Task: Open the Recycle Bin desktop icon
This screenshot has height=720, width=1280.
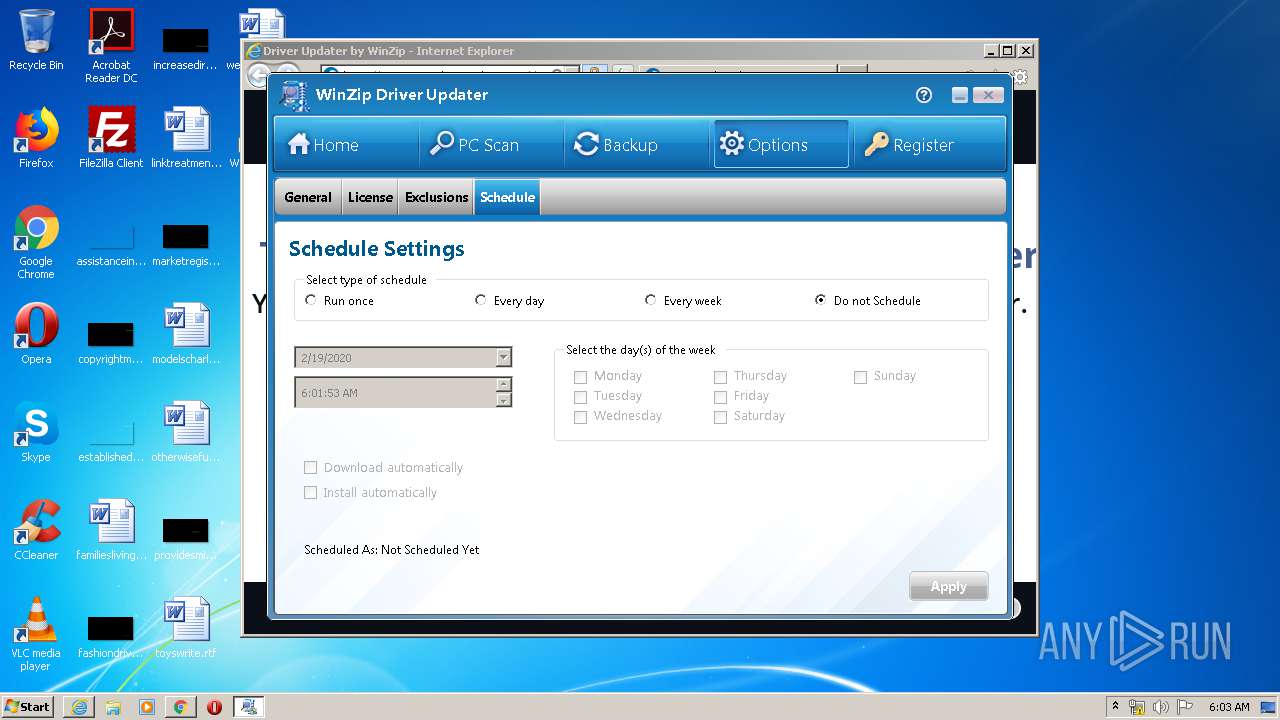Action: [36, 40]
